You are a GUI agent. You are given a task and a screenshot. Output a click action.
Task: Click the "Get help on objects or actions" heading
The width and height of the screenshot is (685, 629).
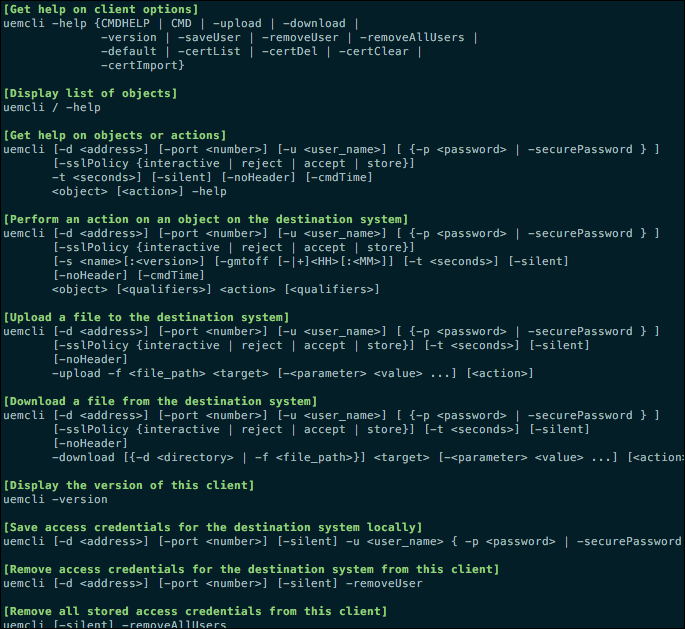pos(115,135)
